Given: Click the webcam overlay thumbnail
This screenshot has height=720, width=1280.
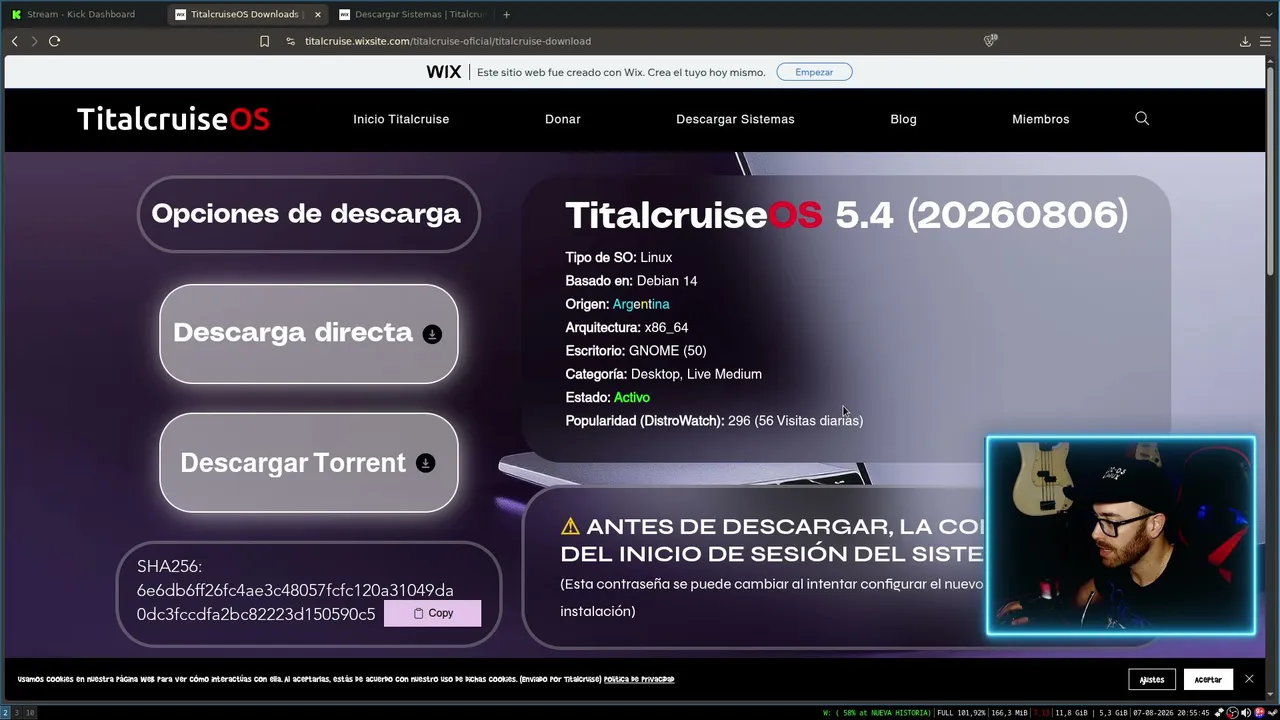Looking at the screenshot, I should 1121,535.
